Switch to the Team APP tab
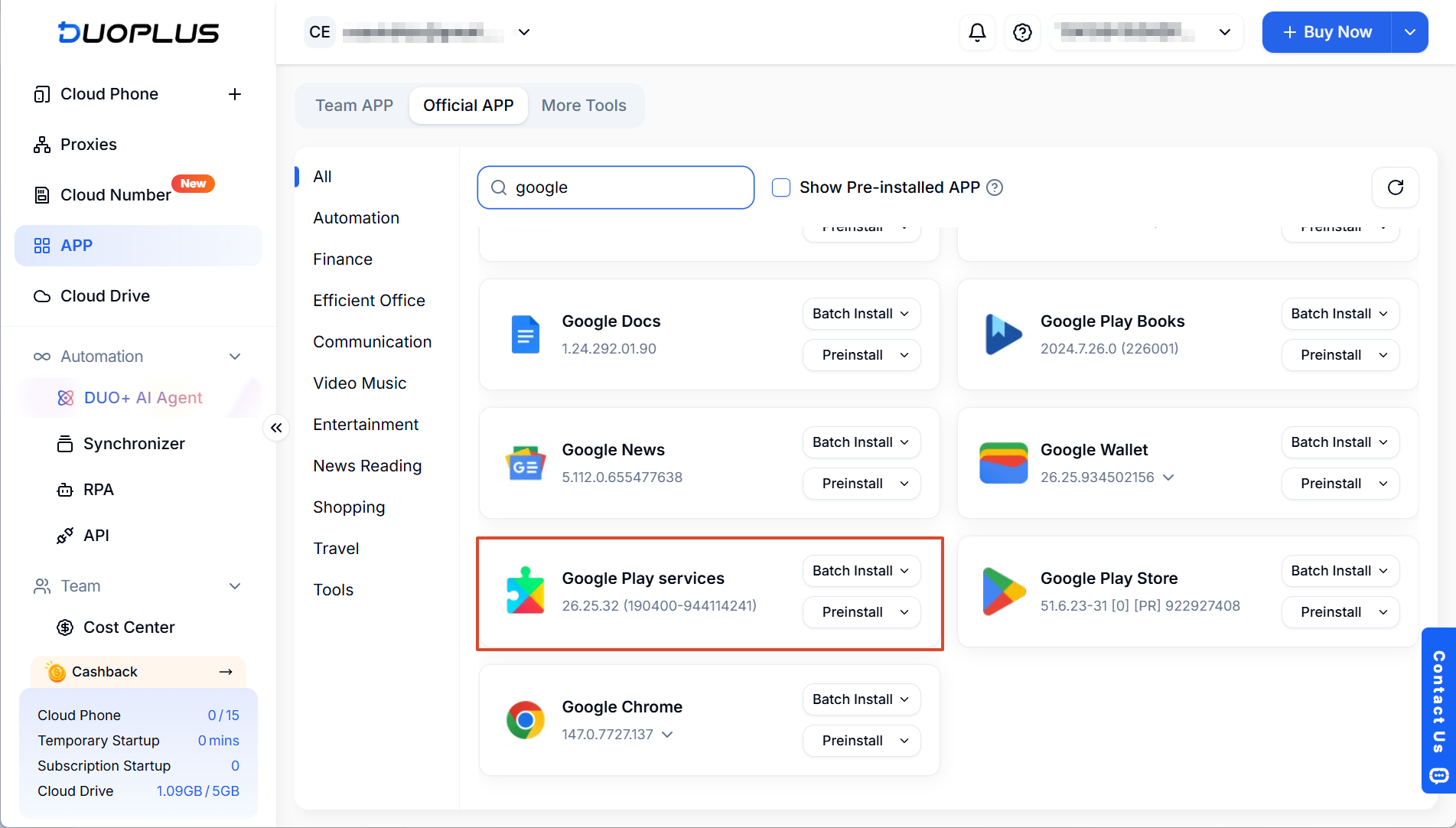Image resolution: width=1456 pixels, height=828 pixels. [x=354, y=106]
